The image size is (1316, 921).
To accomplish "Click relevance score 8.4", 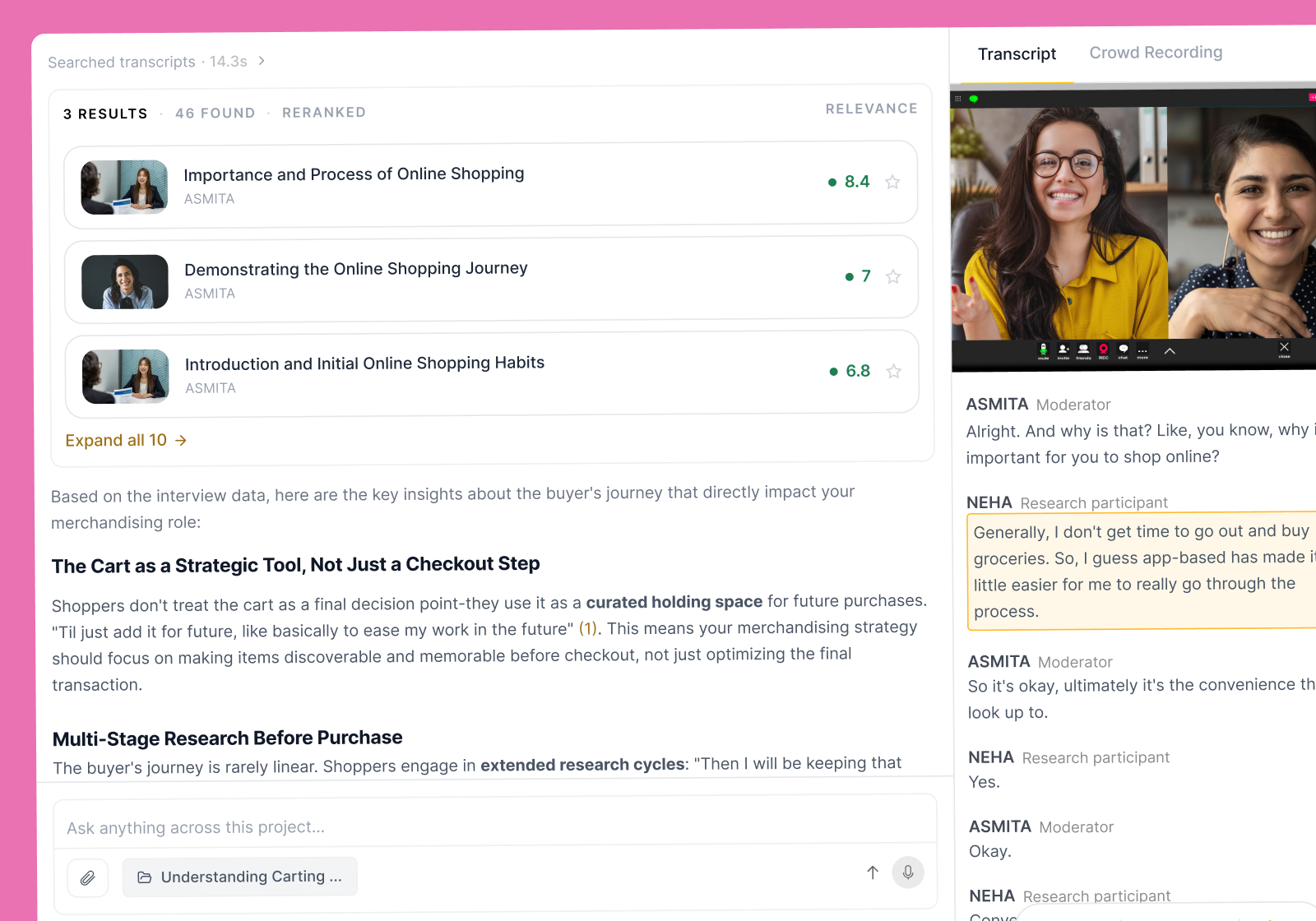I will pos(857,182).
